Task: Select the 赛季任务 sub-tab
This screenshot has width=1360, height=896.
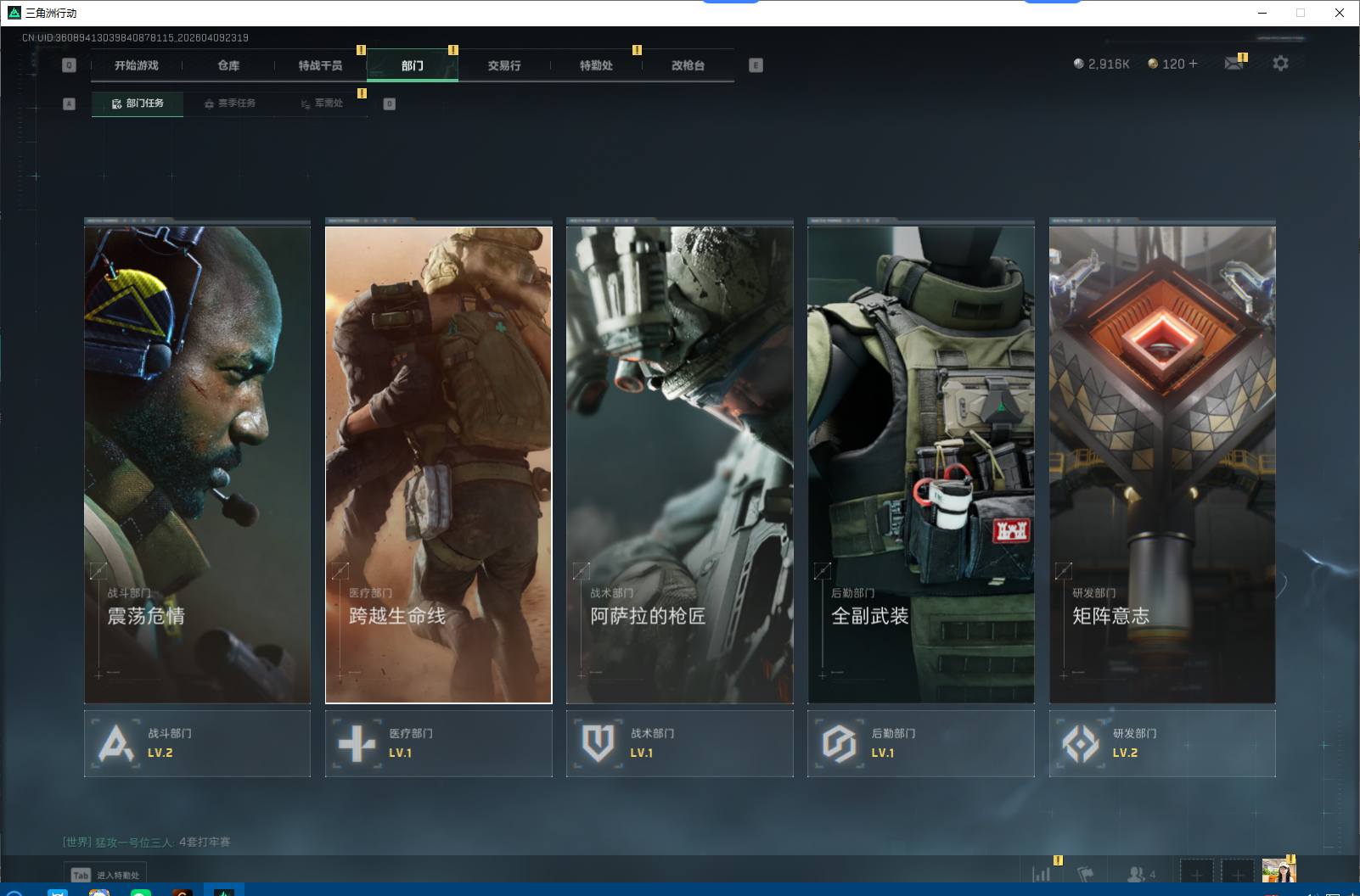Action: point(230,104)
